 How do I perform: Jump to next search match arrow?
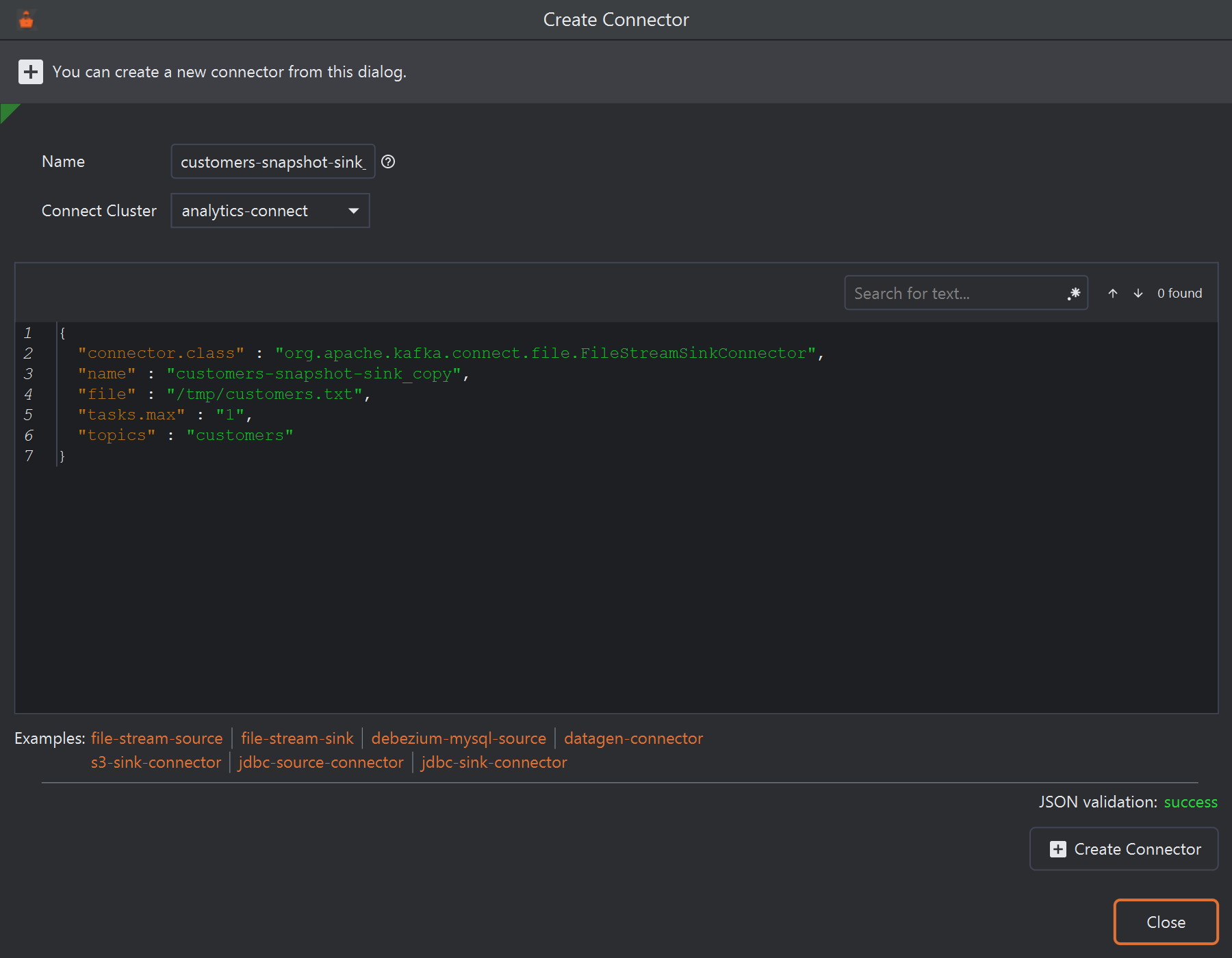pyautogui.click(x=1138, y=294)
